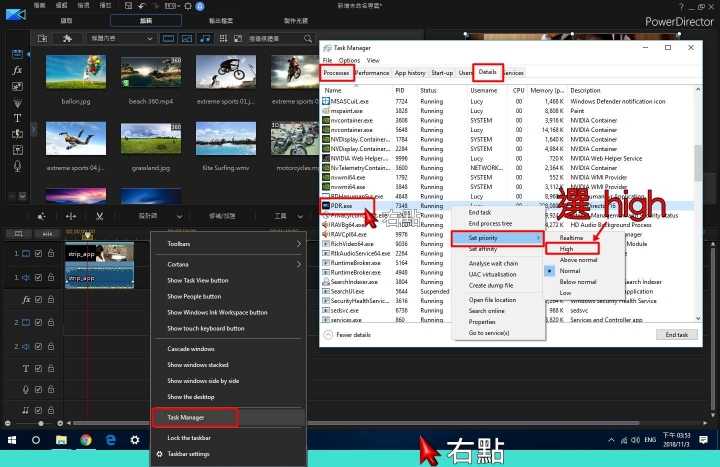Screen dimensions: 720x467
Task: Open Edge browser from the taskbar
Action: click(x=111, y=440)
